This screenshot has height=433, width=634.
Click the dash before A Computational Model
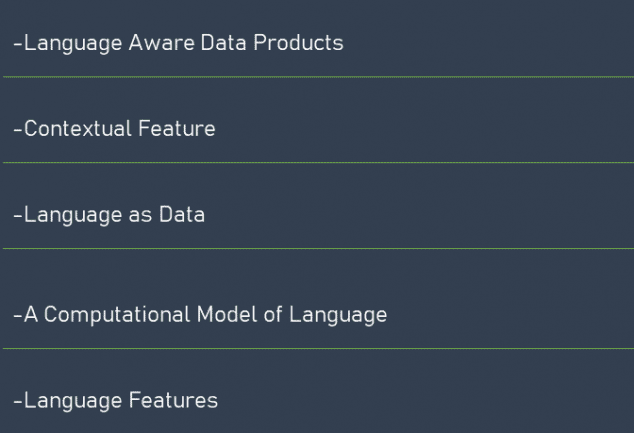tap(18, 316)
